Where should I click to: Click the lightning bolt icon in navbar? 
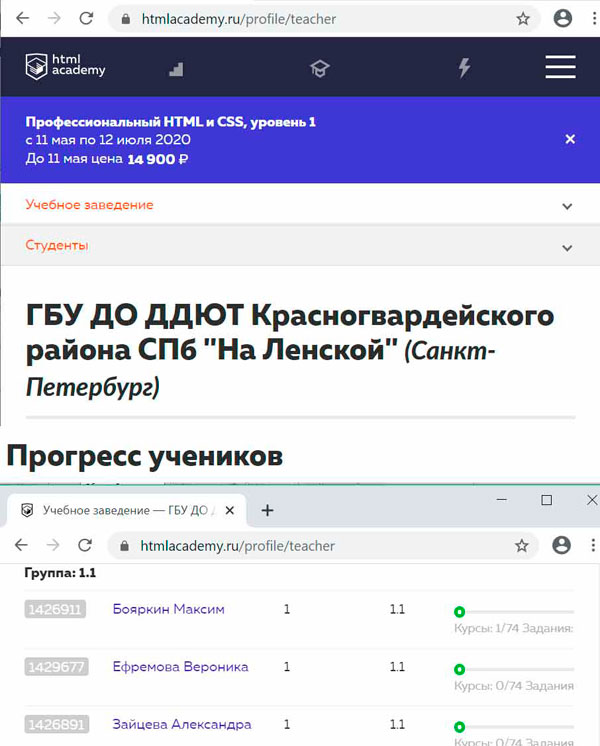pyautogui.click(x=464, y=68)
